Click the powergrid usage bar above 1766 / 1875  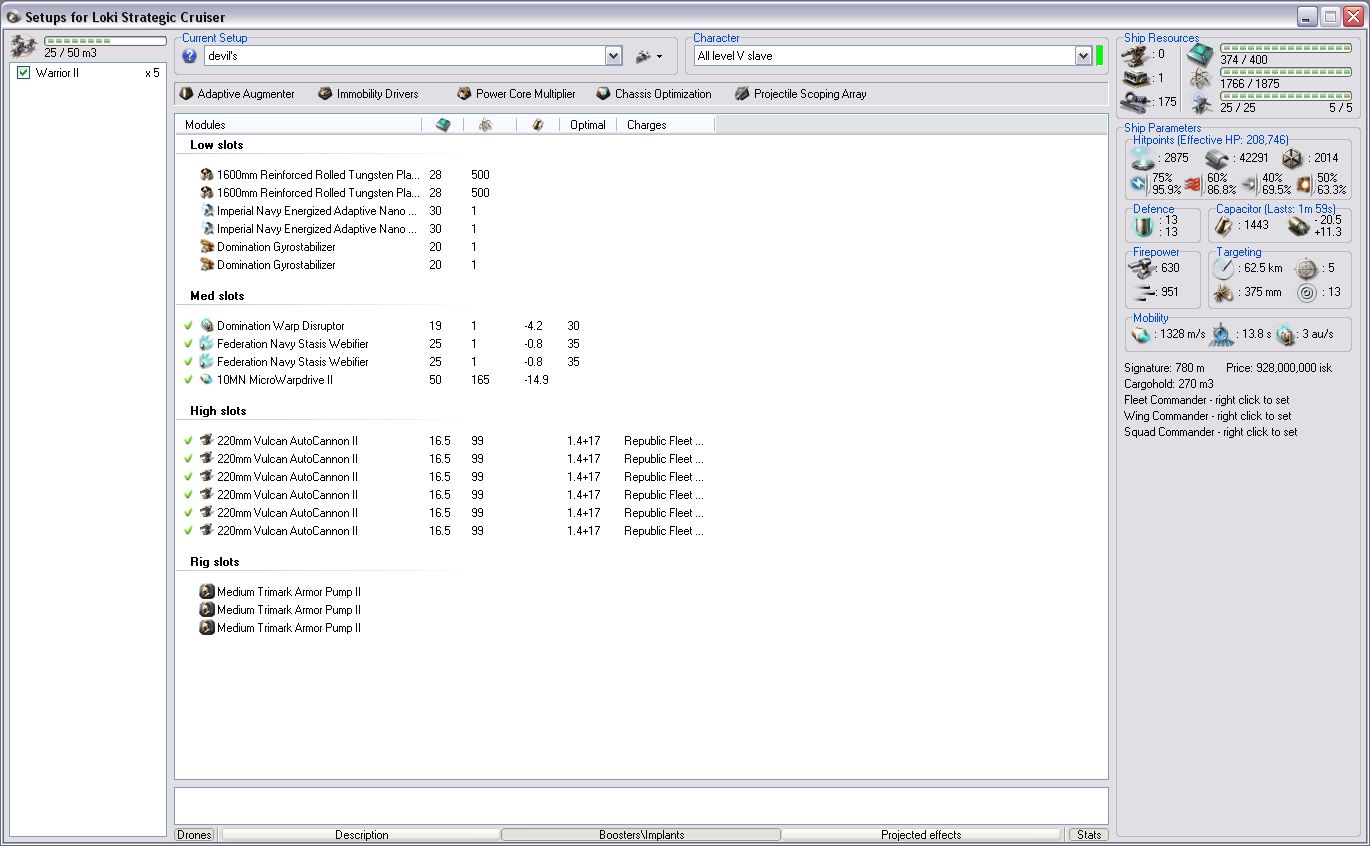click(x=1285, y=72)
